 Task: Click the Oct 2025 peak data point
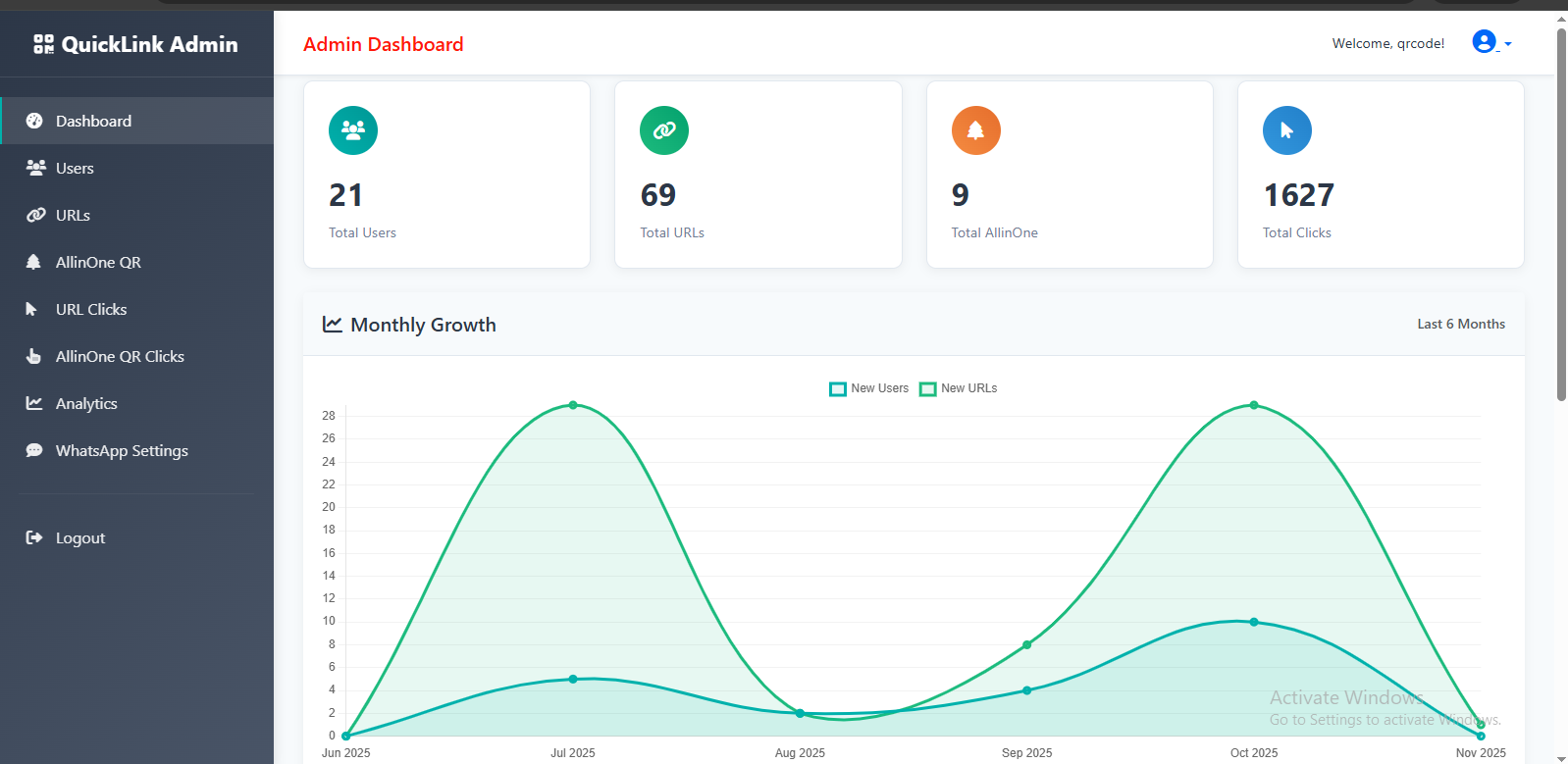tap(1253, 405)
